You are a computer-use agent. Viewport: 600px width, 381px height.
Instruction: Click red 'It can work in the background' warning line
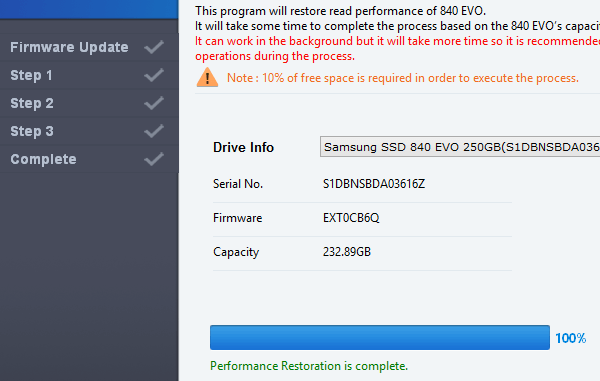click(398, 41)
